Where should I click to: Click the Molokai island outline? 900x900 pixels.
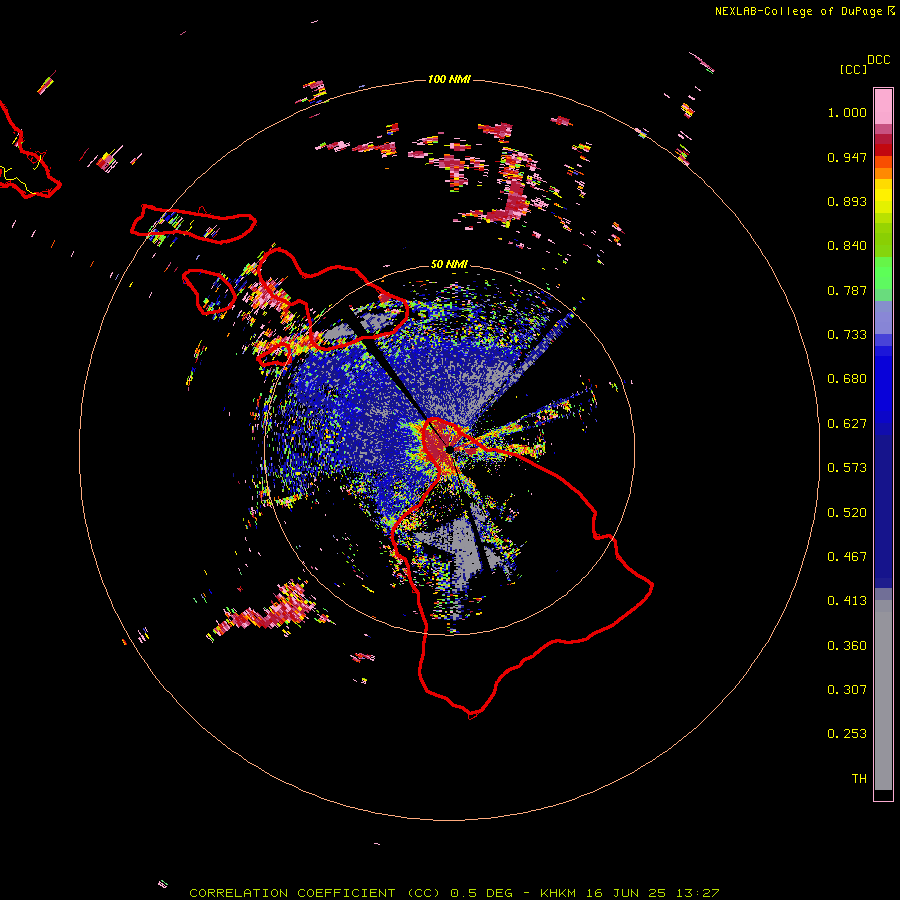tap(192, 224)
